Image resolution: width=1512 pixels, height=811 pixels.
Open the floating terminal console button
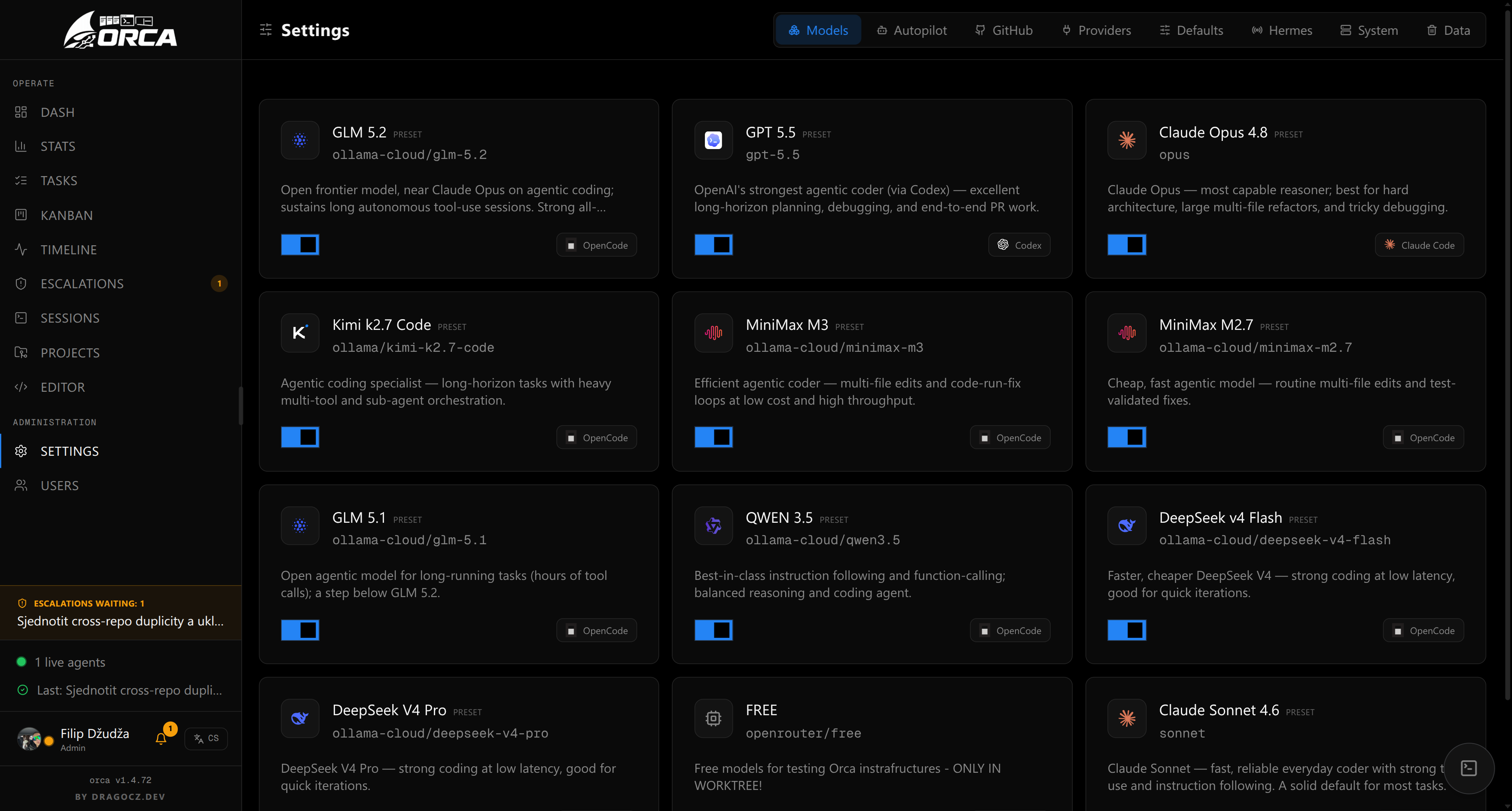point(1469,768)
